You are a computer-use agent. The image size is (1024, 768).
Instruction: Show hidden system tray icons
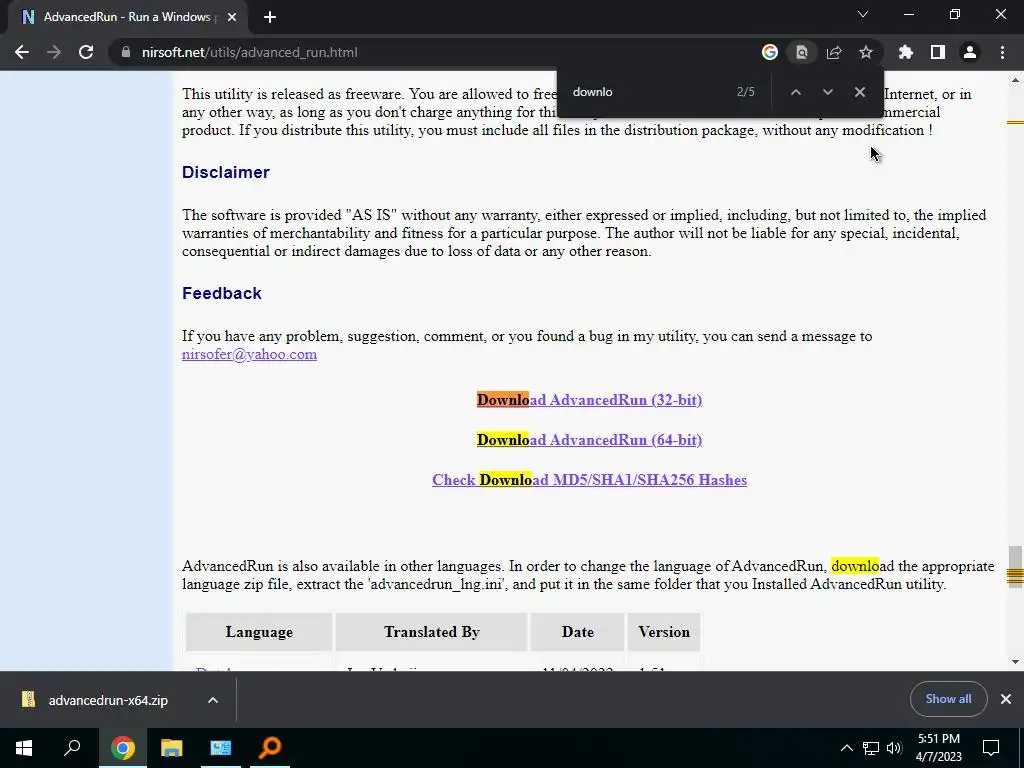click(846, 748)
